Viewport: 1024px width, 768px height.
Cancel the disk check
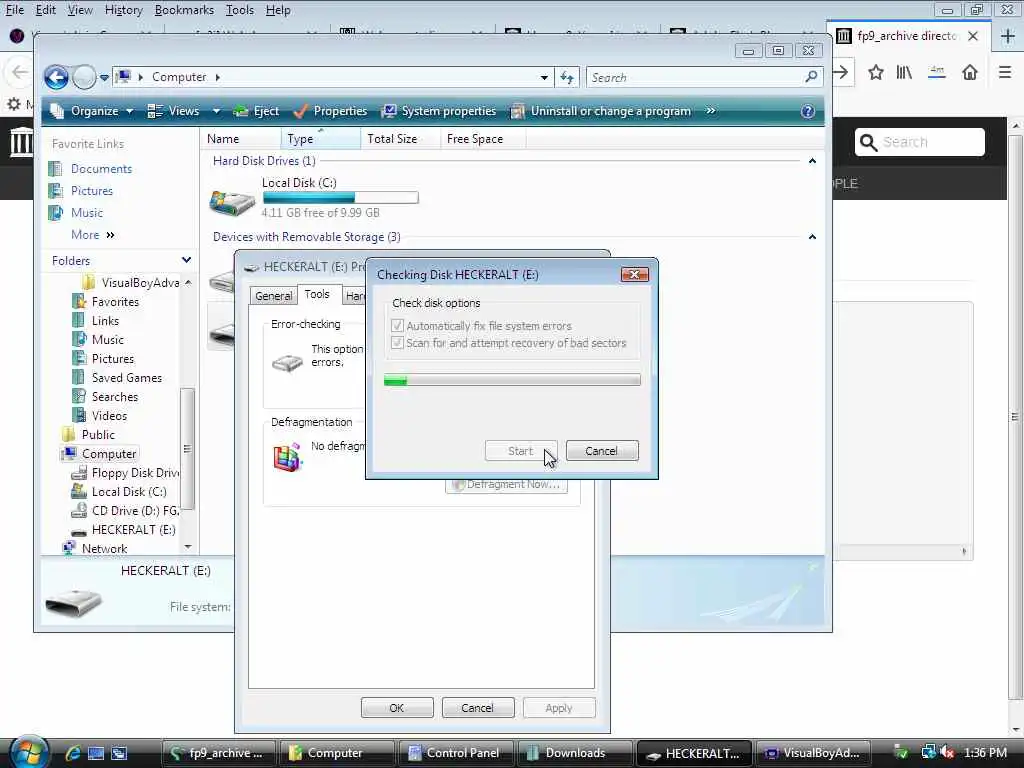pos(601,451)
